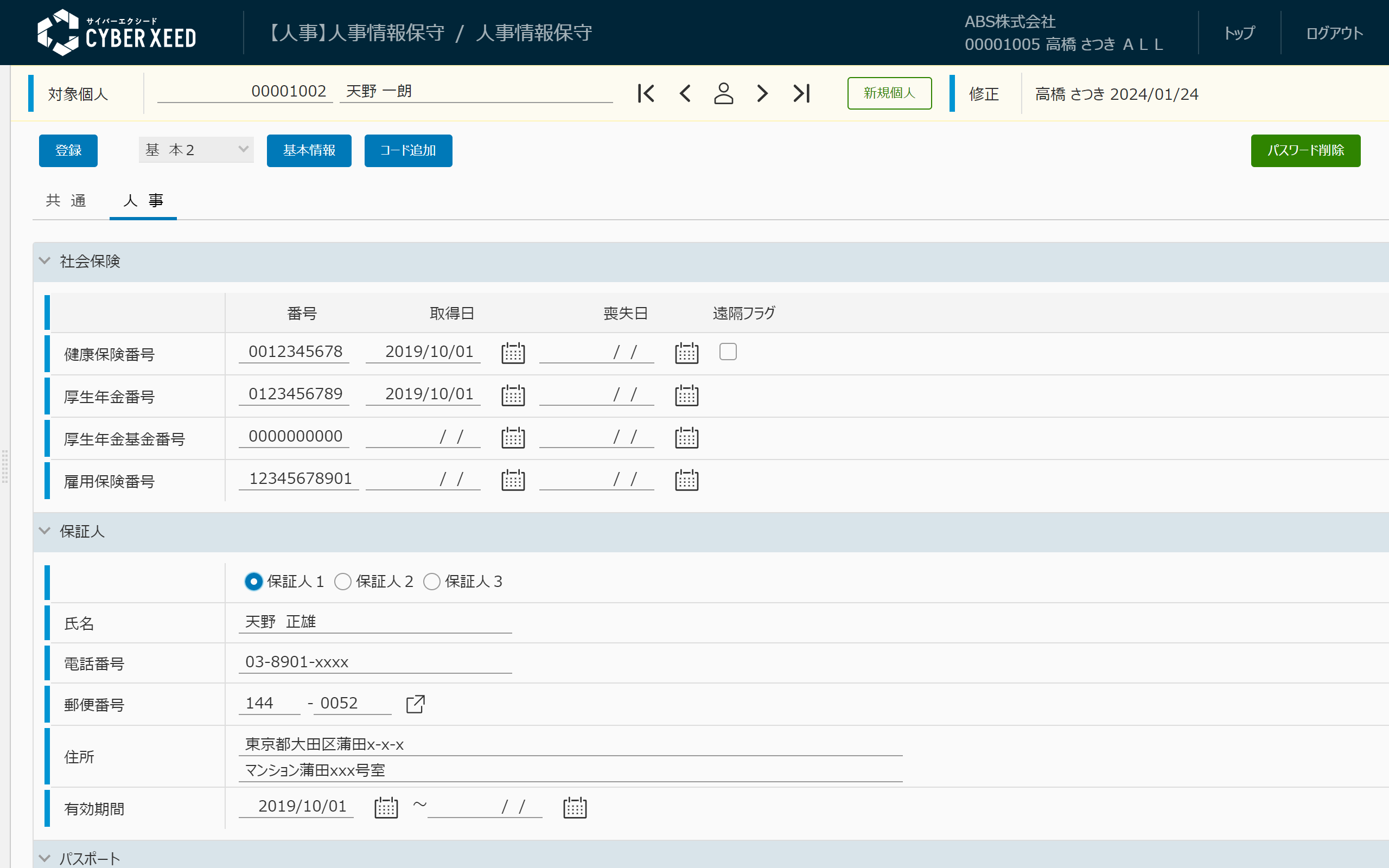This screenshot has height=868, width=1389.
Task: Edit postal code second part 0052
Action: 353,703
